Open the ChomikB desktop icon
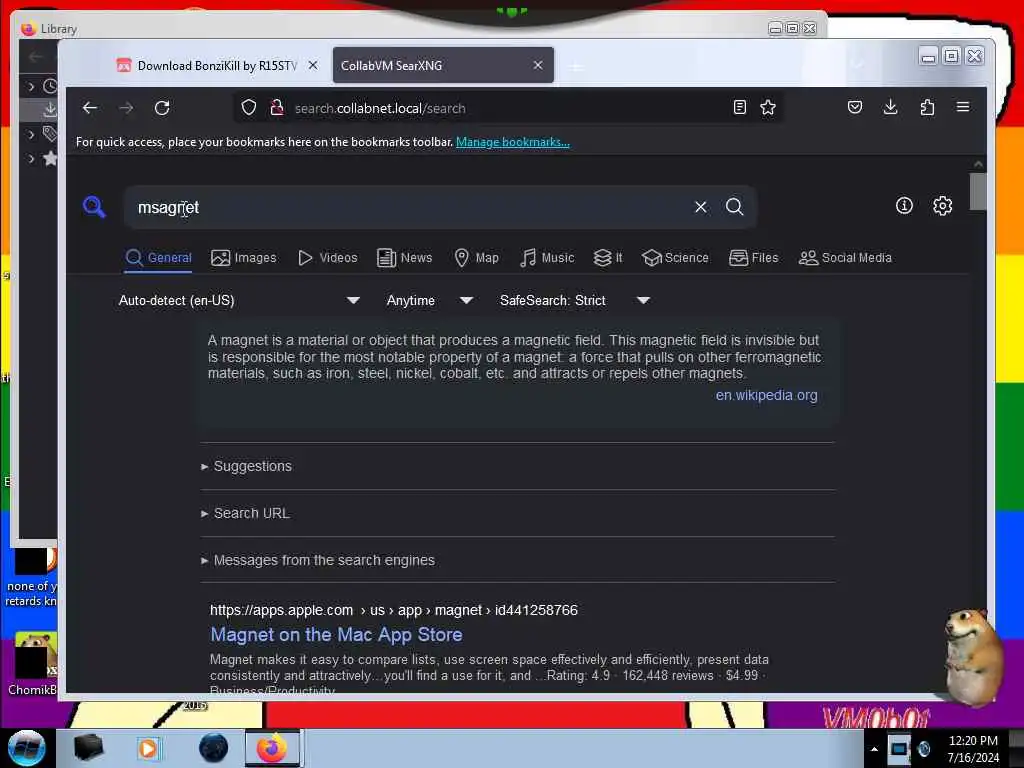 coord(32,664)
